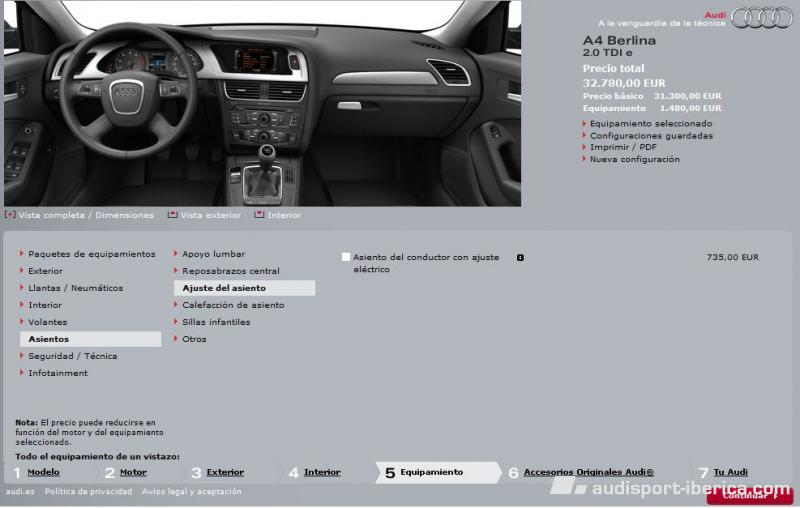Click the Vista completa plus icon
This screenshot has width=800, height=508.
(x=10, y=215)
